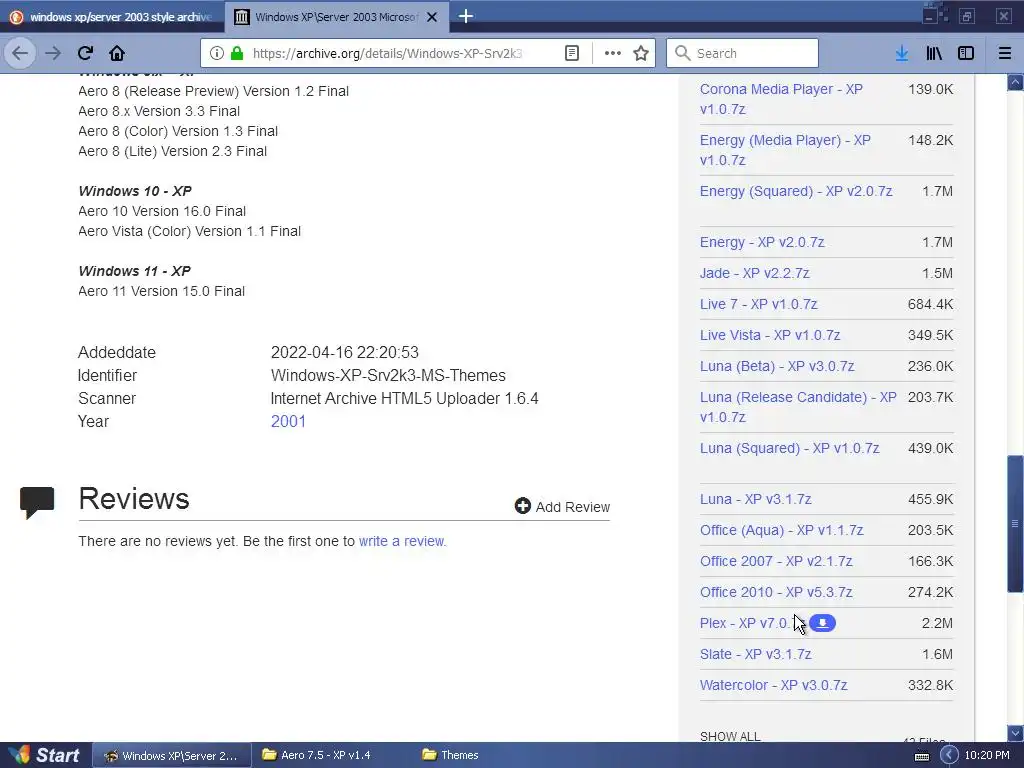
Task: Download Corona Media Player - XP v1.0.7z
Action: pyautogui.click(x=782, y=99)
